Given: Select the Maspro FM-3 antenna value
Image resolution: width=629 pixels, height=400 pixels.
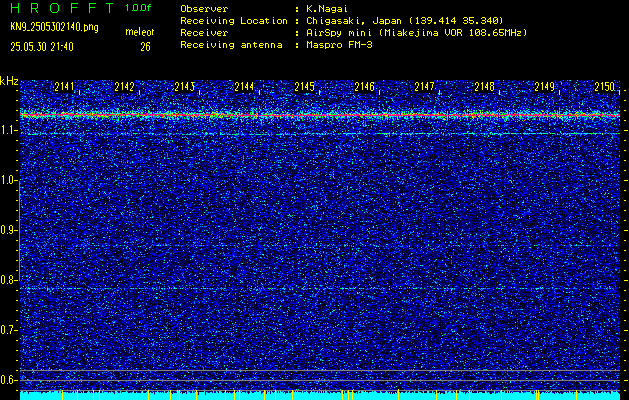Looking at the screenshot, I should [x=339, y=45].
